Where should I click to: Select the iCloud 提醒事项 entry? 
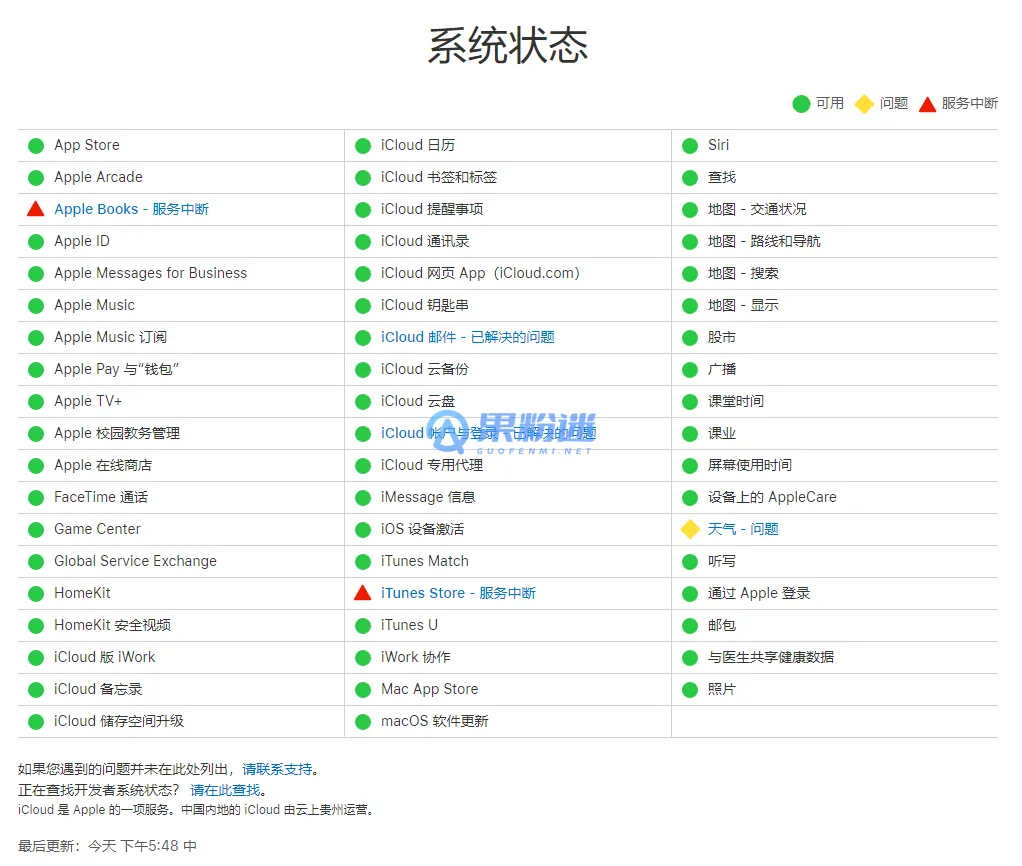click(x=432, y=209)
